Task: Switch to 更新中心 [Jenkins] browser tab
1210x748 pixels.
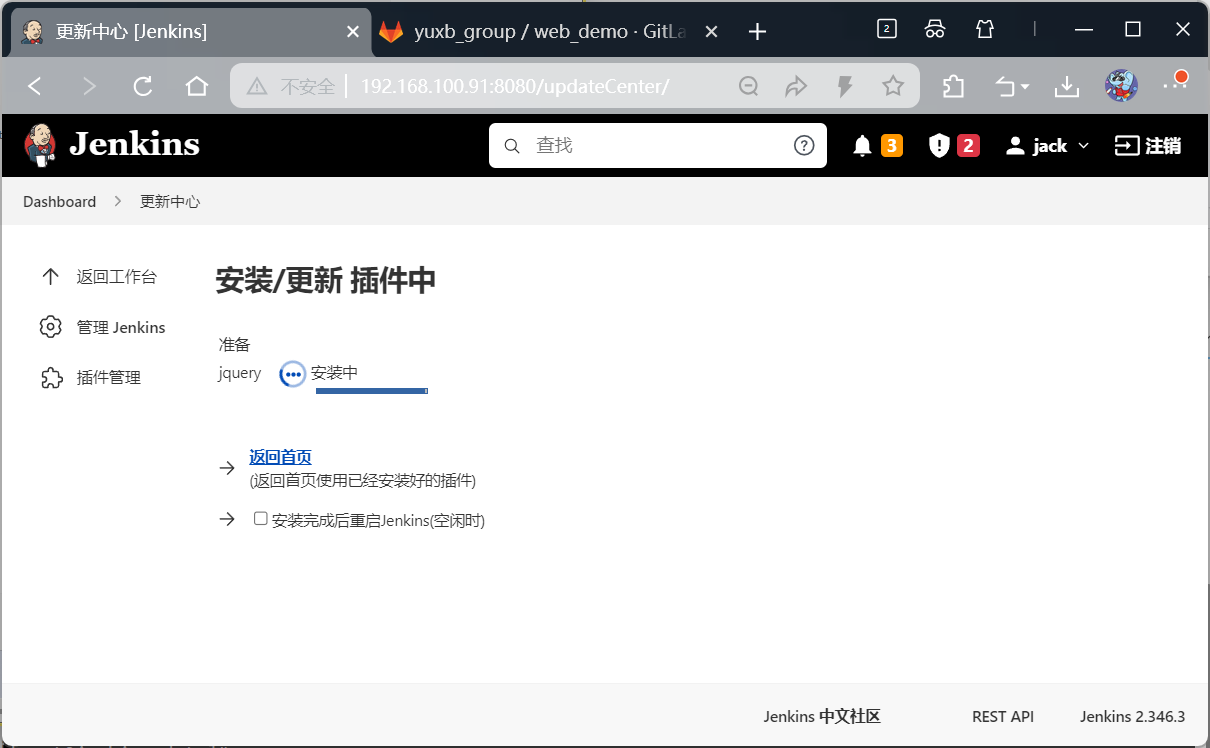Action: (190, 32)
